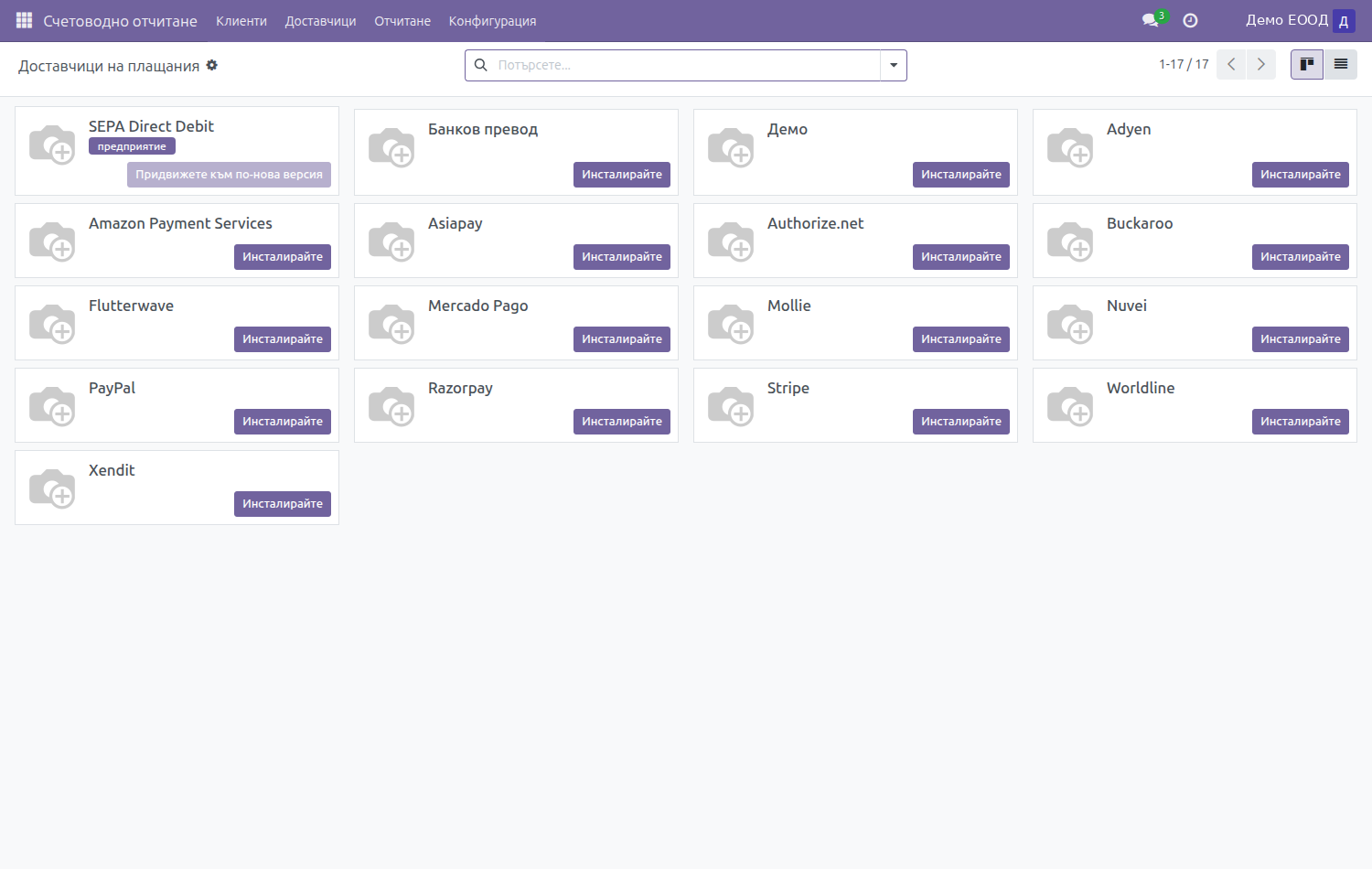
Task: Click Razorpay camera placeholder image
Action: pos(391,407)
